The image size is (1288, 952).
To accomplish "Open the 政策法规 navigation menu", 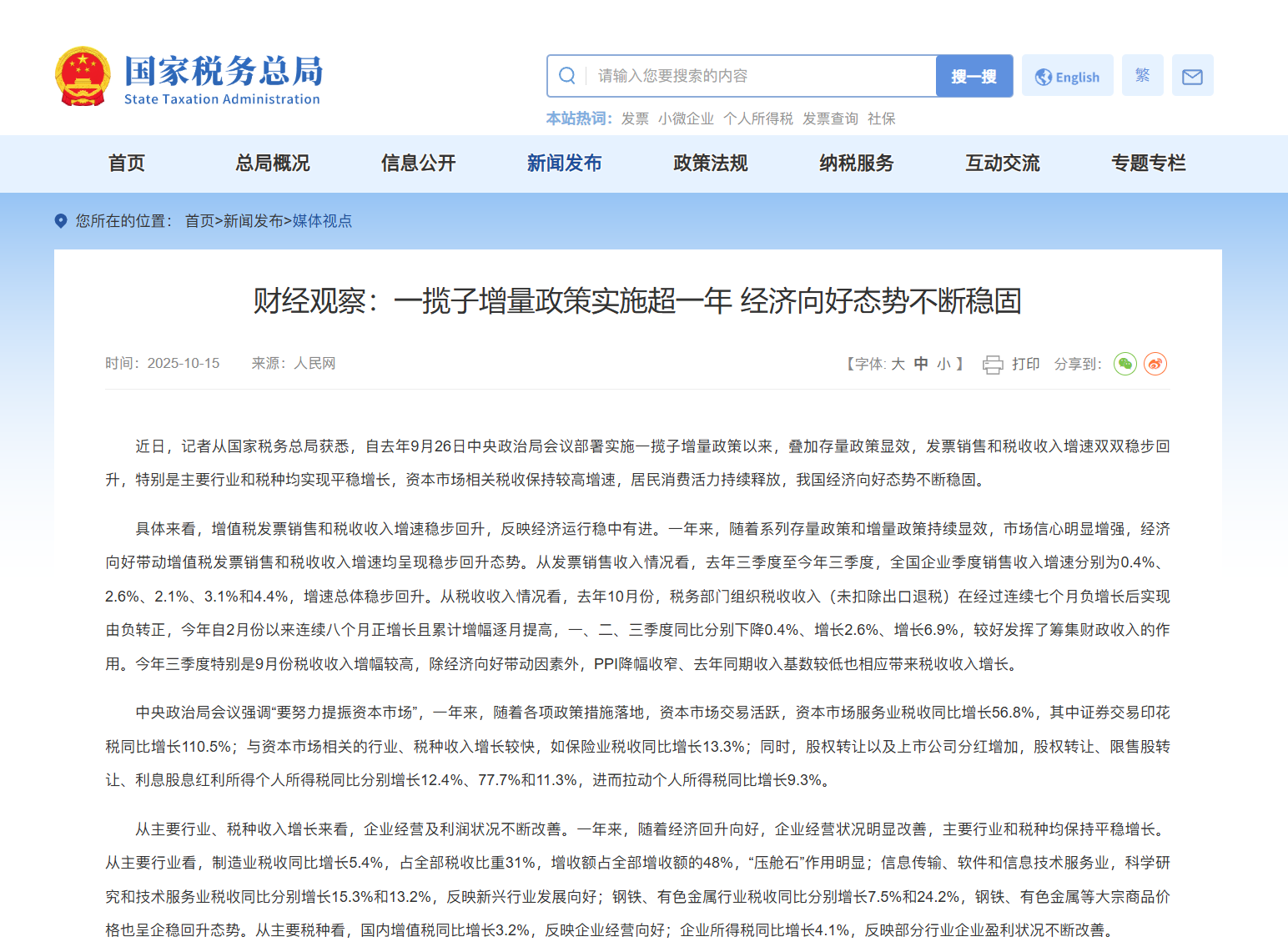I will (x=710, y=164).
